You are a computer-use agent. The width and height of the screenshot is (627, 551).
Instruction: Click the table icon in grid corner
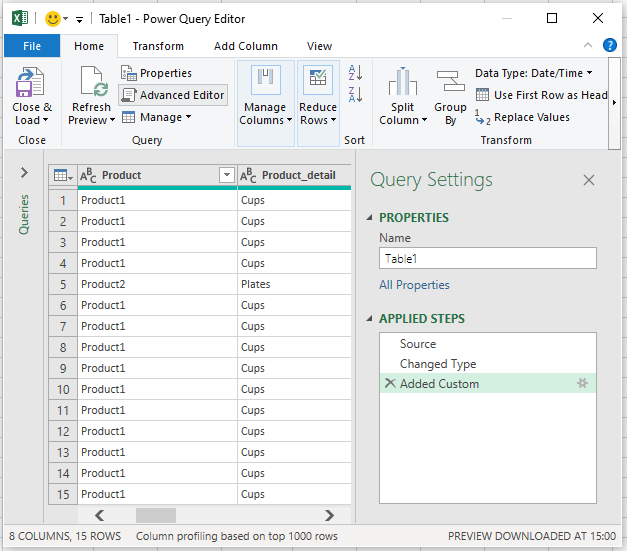tap(62, 176)
